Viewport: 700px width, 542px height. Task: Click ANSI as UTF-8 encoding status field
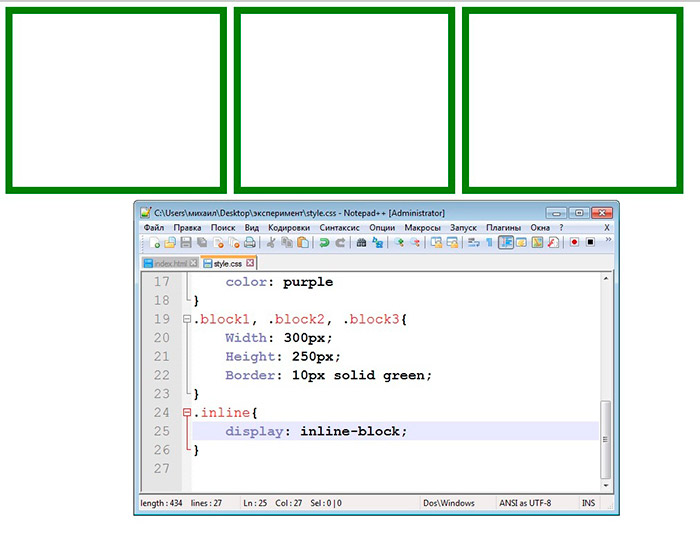525,503
